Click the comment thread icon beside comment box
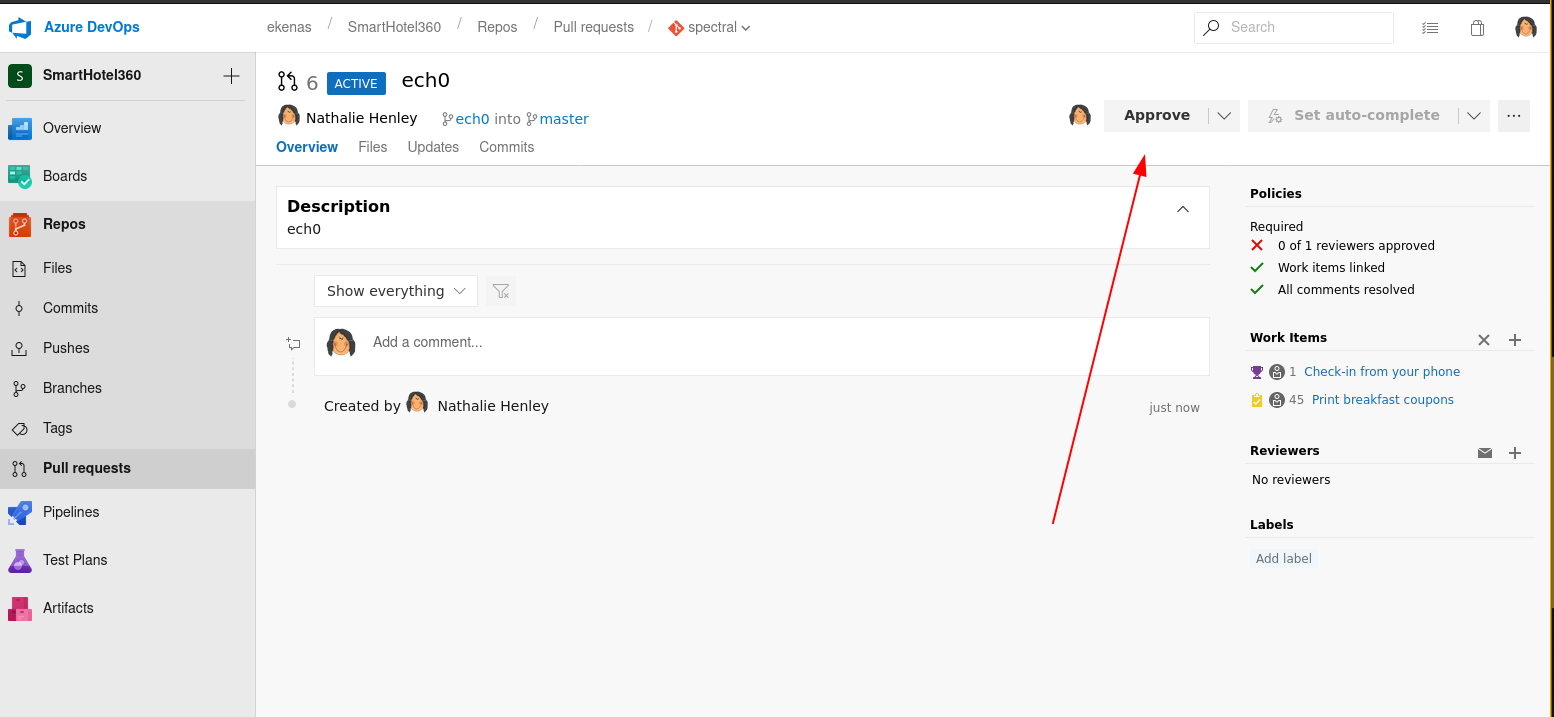Image resolution: width=1554 pixels, height=717 pixels. coord(293,343)
